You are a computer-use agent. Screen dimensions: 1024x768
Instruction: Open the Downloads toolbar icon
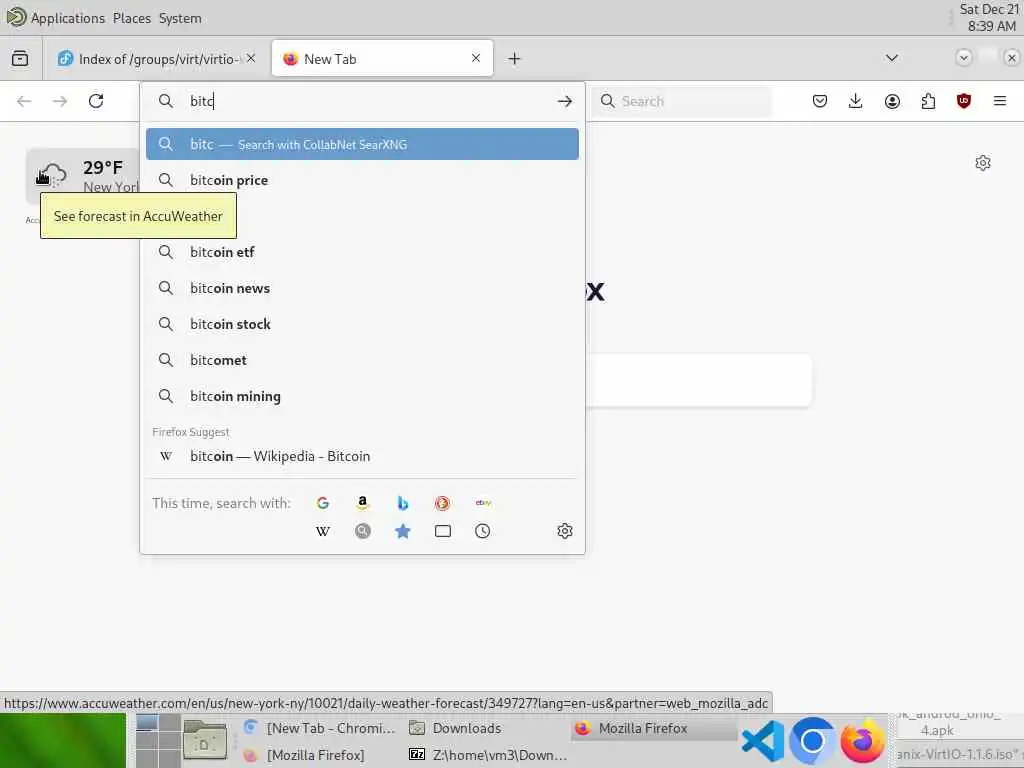click(856, 101)
